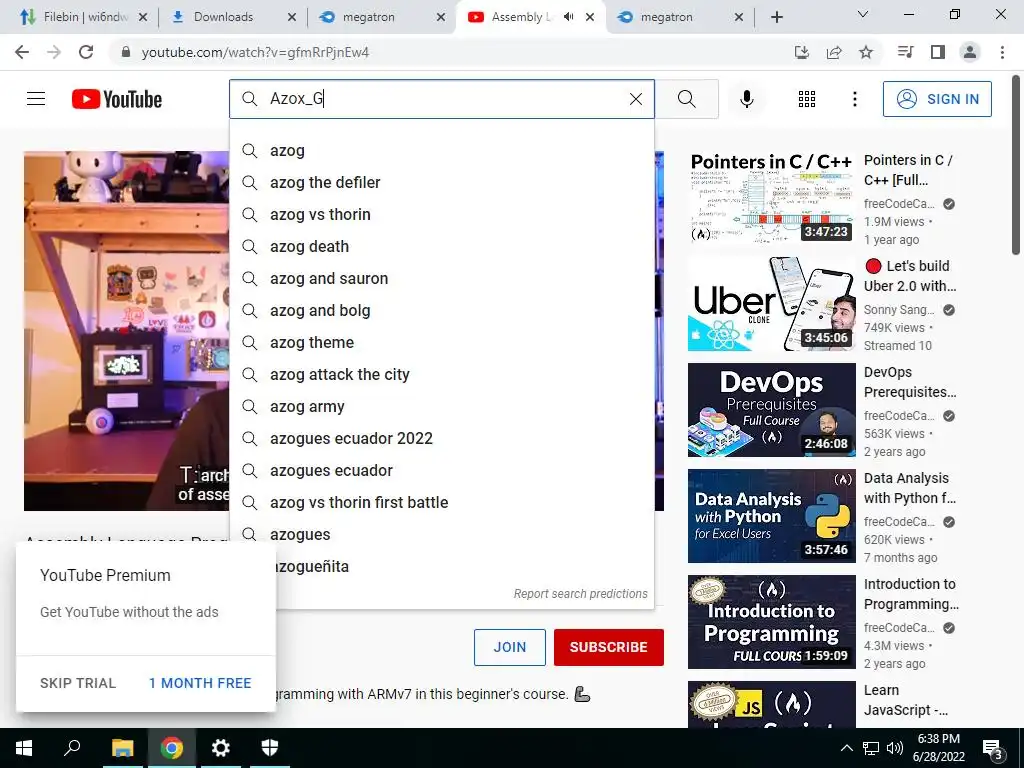Choose suggestion "azog and bolg"
The height and width of the screenshot is (768, 1024).
pos(441,311)
